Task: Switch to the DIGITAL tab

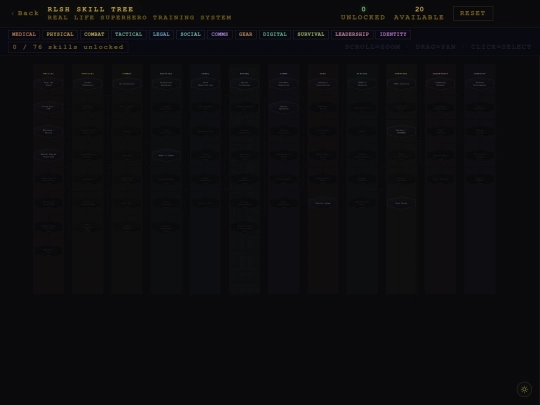Action: 274,34
